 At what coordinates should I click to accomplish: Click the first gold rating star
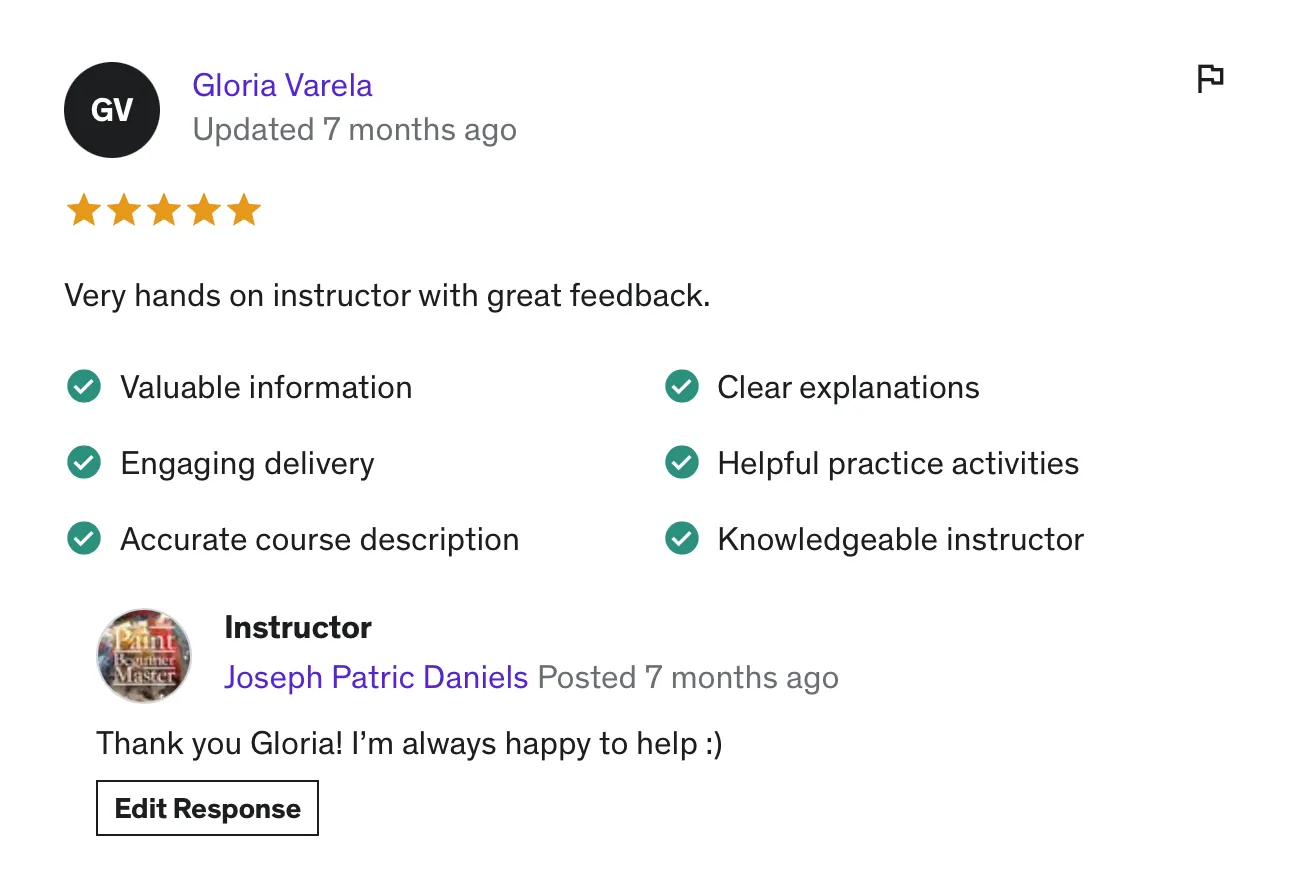pos(83,211)
